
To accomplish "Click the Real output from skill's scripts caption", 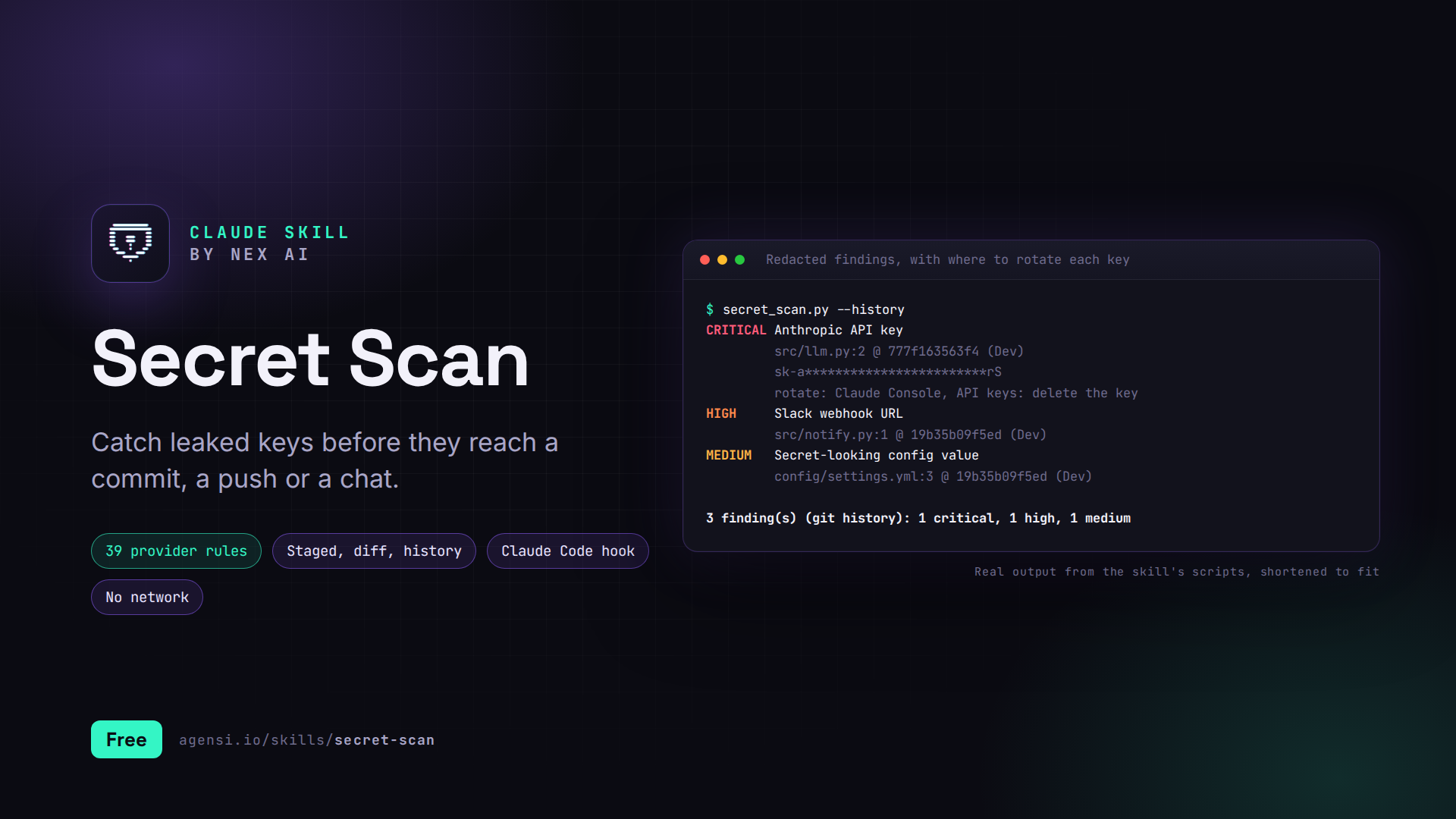I will (1177, 572).
